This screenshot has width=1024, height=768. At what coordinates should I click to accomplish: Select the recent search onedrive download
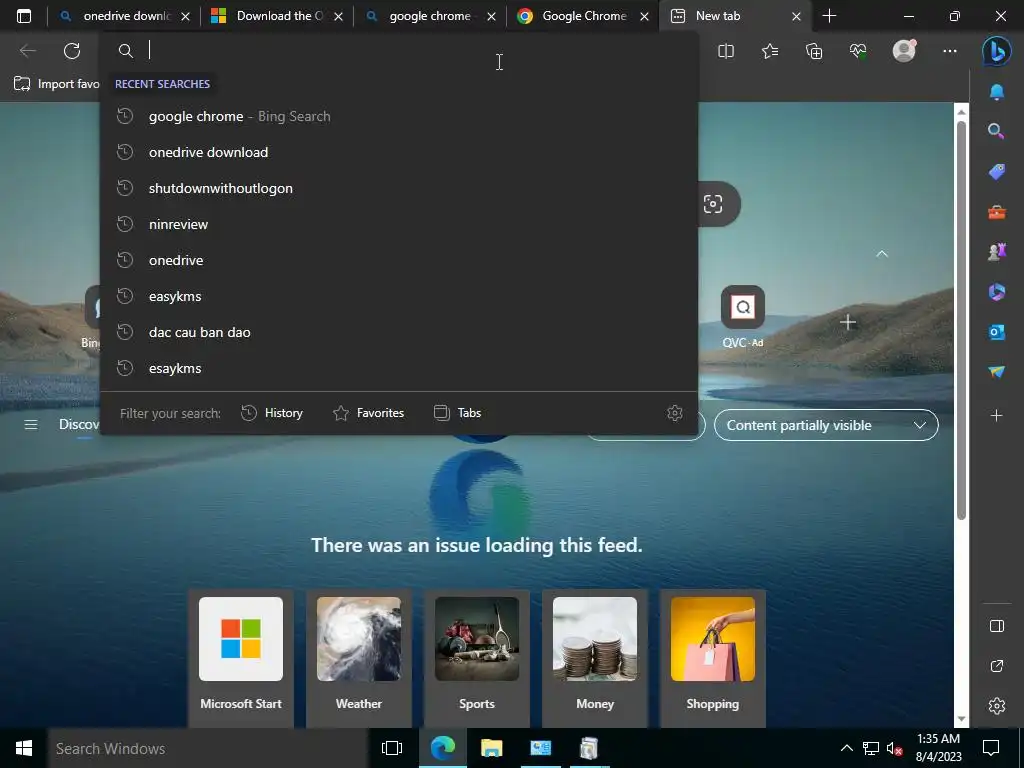(399, 152)
